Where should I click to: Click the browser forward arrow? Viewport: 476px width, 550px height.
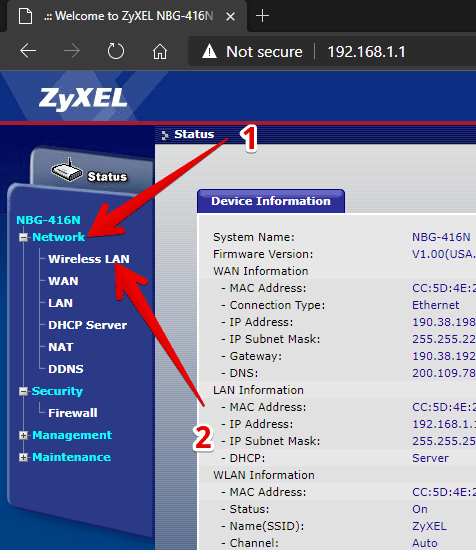point(72,51)
